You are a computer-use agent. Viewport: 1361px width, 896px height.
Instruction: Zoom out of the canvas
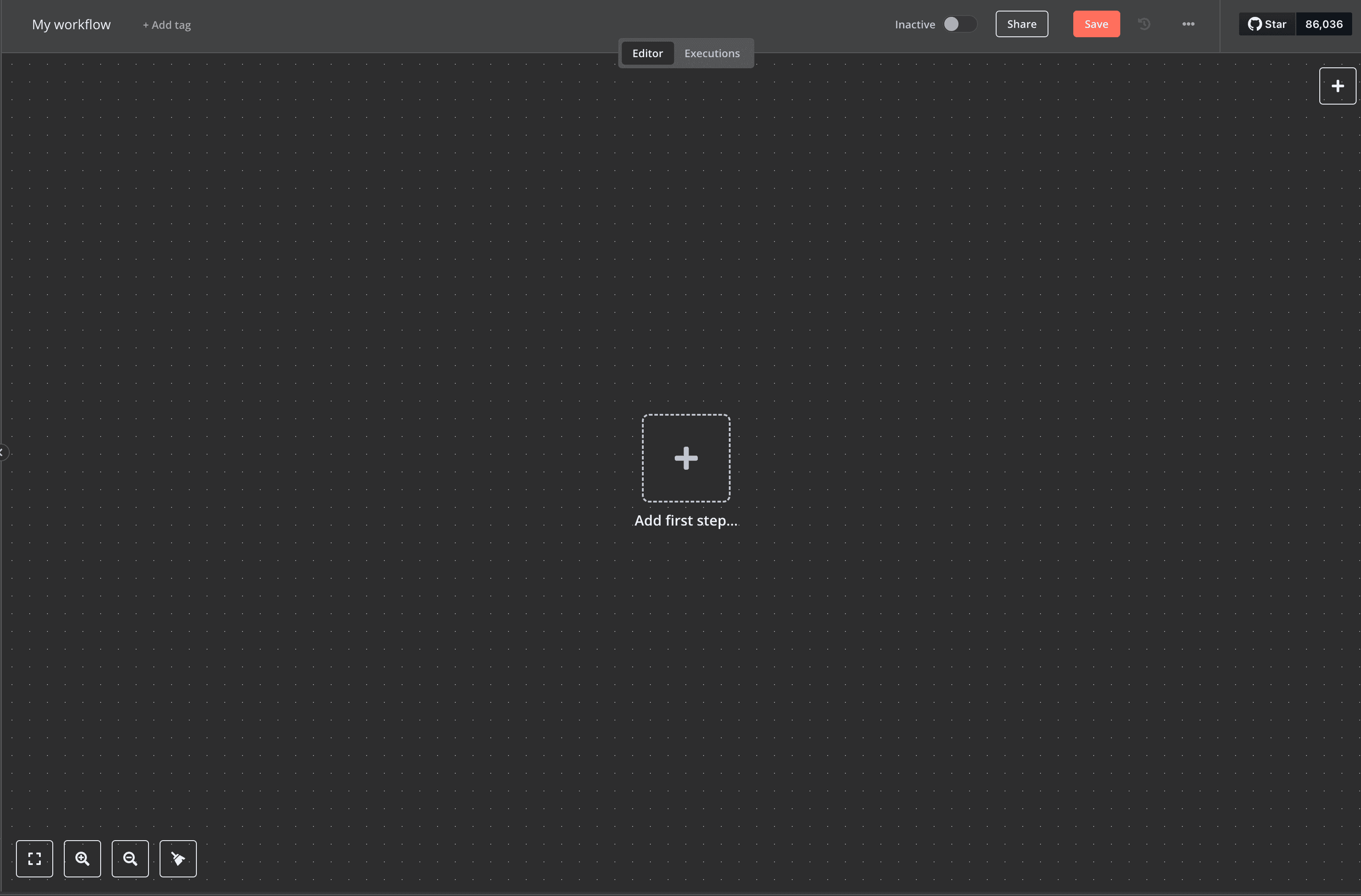[x=130, y=858]
